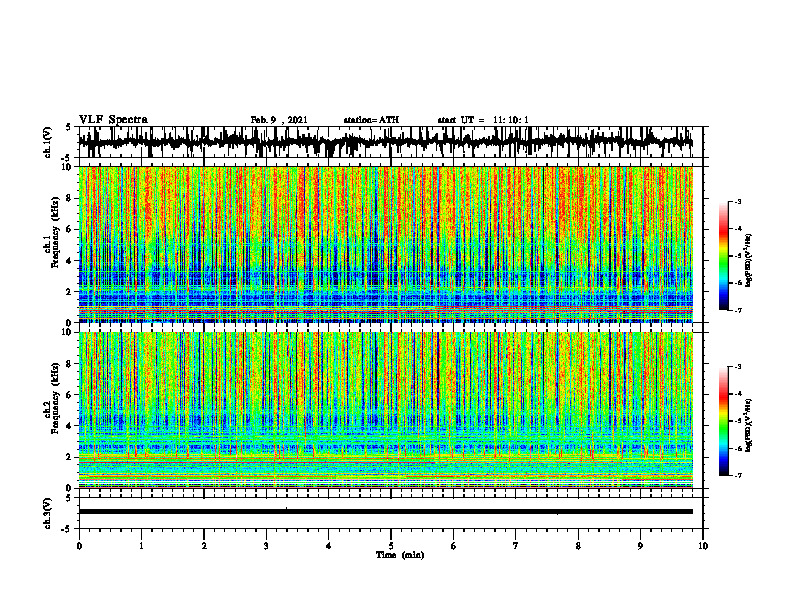Click time axis tick label "0"
Screen dimensions: 792x612
(79, 546)
